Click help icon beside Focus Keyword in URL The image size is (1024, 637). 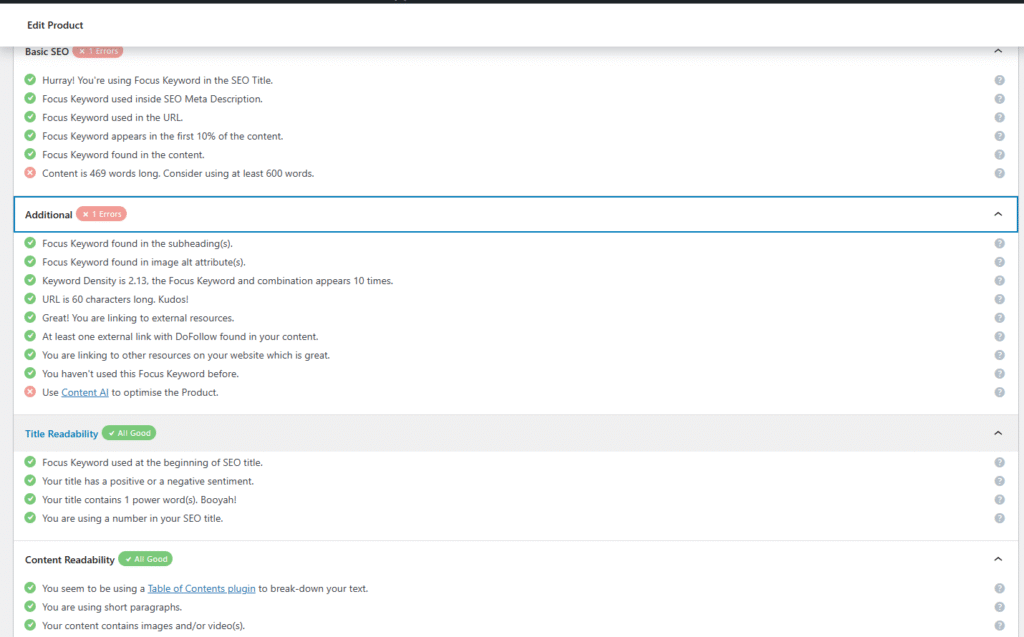click(999, 117)
